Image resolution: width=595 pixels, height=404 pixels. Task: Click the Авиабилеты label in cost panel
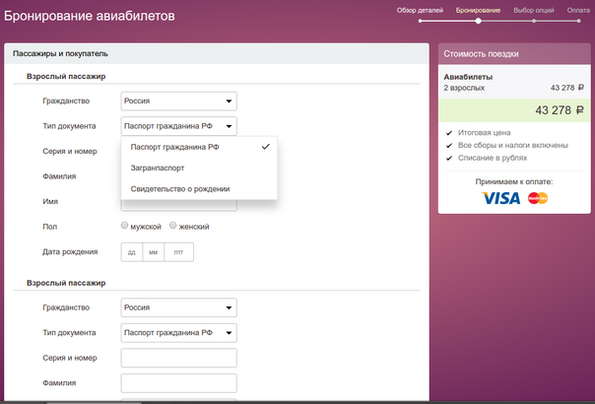(468, 77)
